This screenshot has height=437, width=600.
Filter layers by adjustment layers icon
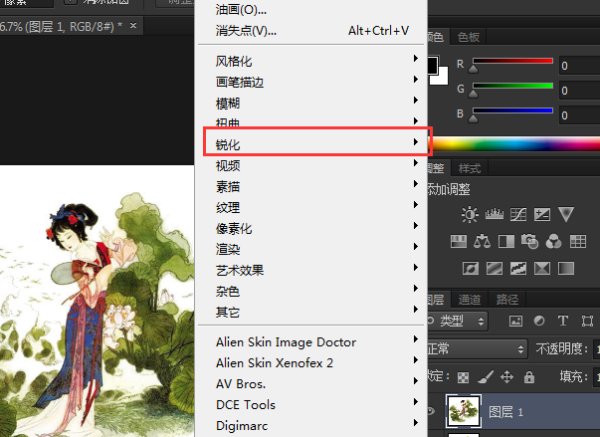click(539, 321)
